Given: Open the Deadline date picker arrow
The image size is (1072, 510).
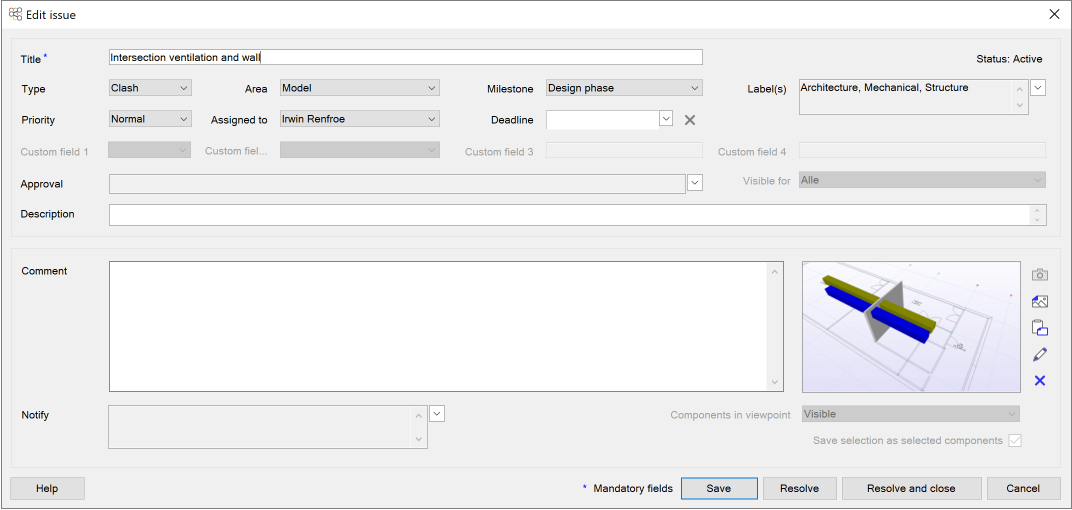Looking at the screenshot, I should point(666,119).
